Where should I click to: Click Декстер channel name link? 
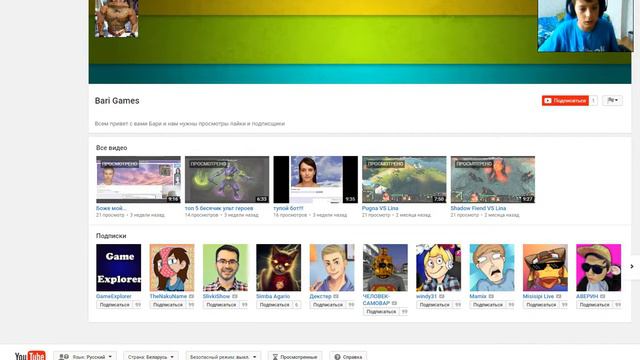pyautogui.click(x=320, y=296)
